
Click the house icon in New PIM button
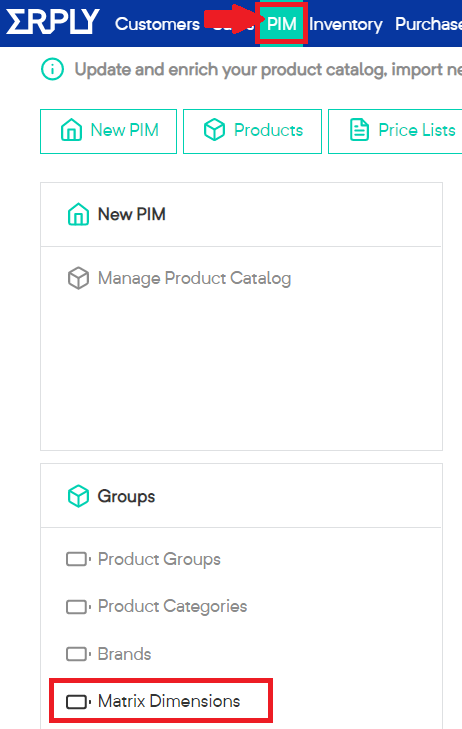(71, 130)
